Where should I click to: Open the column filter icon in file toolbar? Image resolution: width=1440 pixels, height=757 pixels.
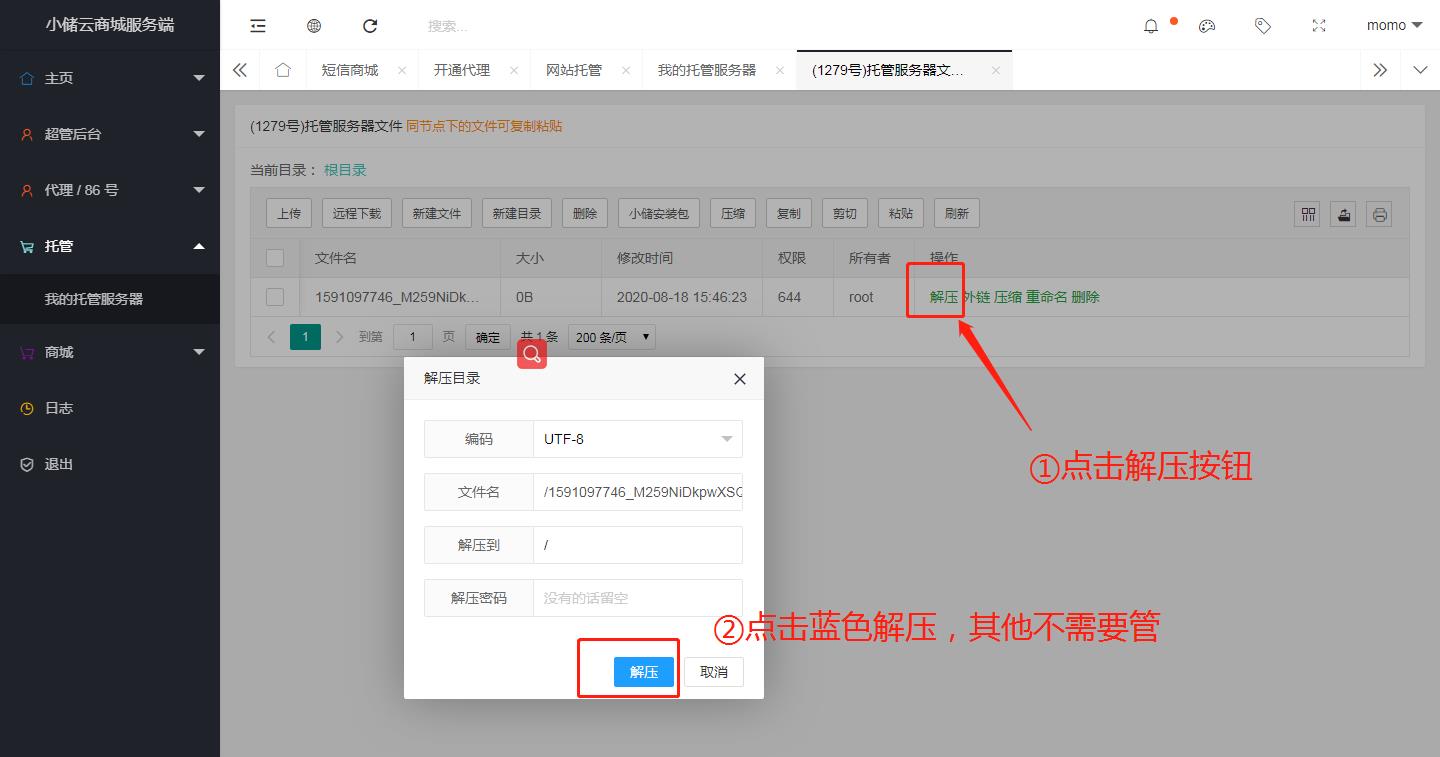click(x=1307, y=214)
